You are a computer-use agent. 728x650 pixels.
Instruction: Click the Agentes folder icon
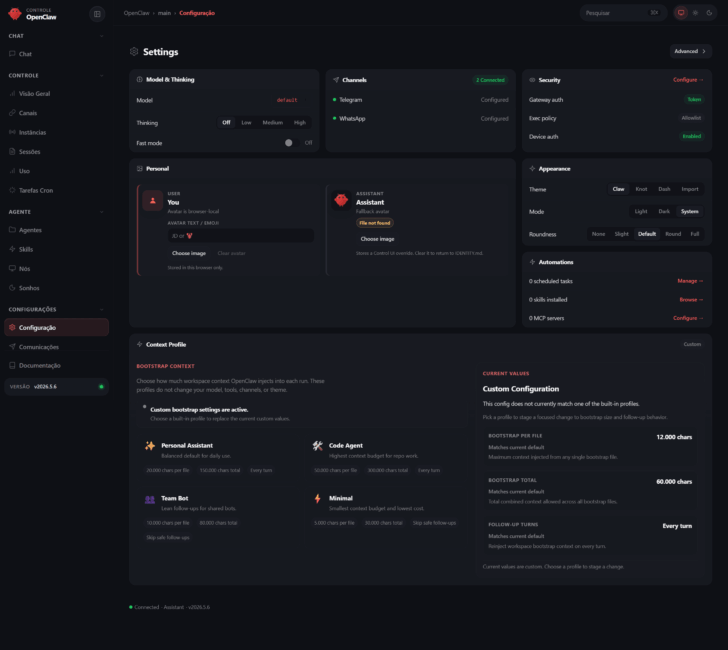tap(12, 230)
